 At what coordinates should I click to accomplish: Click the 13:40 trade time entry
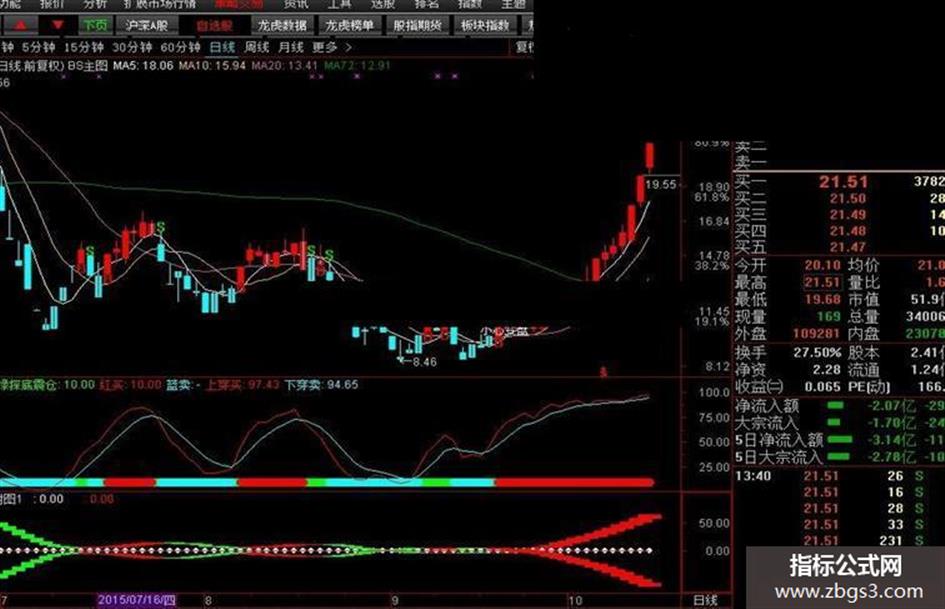753,476
